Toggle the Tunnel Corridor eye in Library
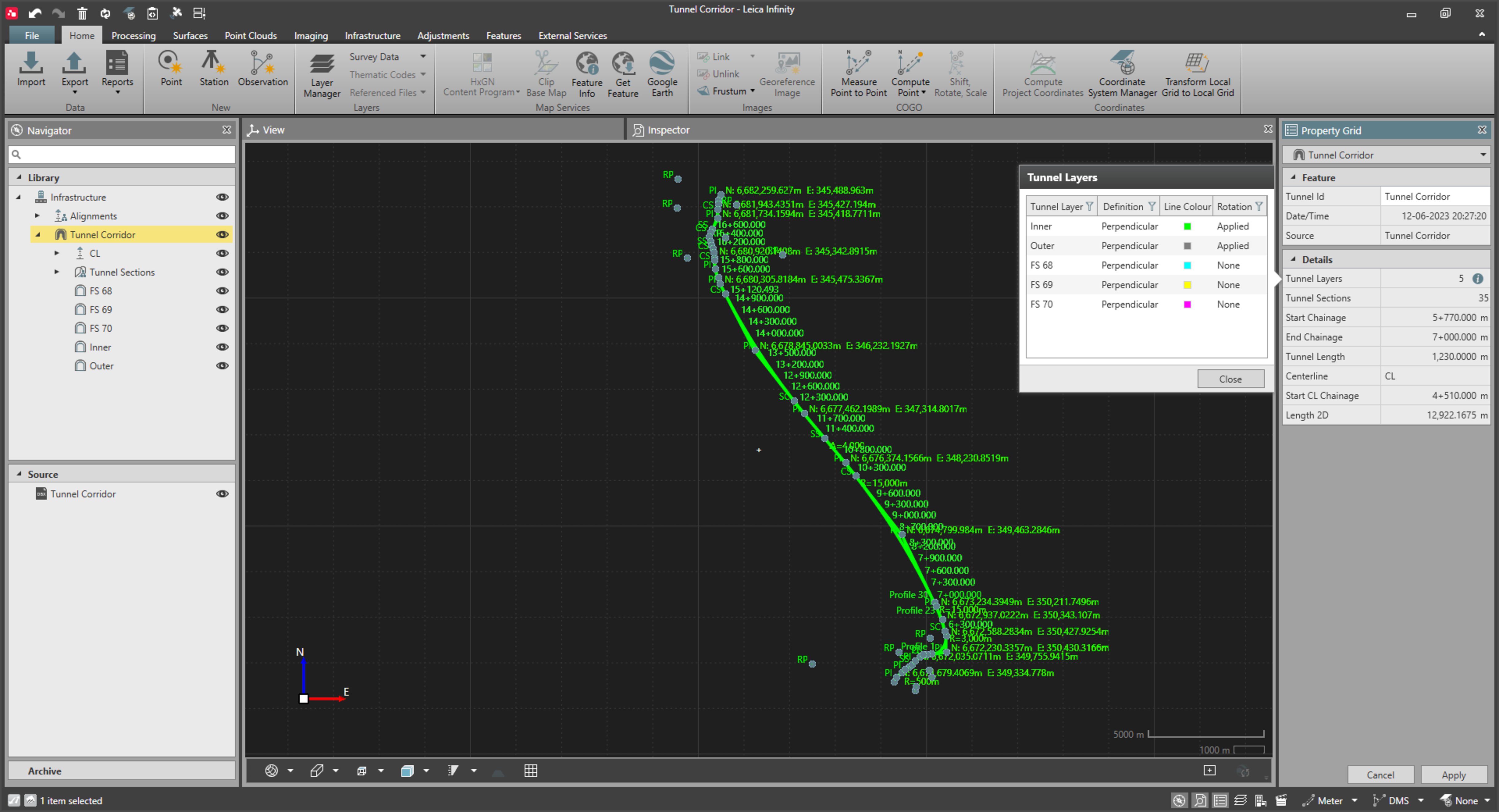Screen dimensions: 1499x812 (222, 235)
